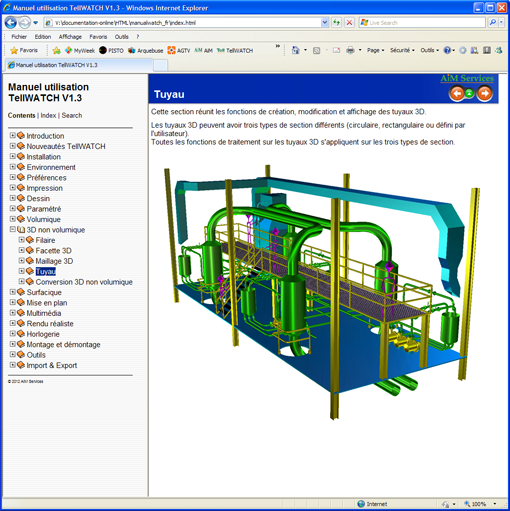Open Conversion 3D non volumique topic
The width and height of the screenshot is (510, 511).
(x=84, y=282)
